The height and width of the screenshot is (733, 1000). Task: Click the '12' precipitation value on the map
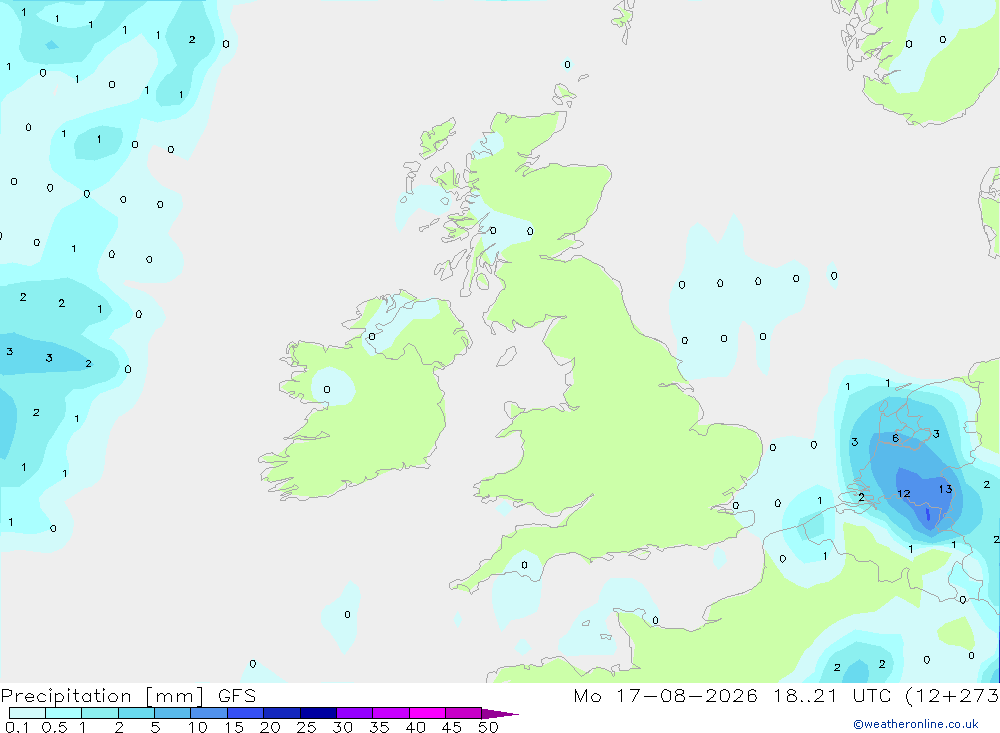coord(904,493)
